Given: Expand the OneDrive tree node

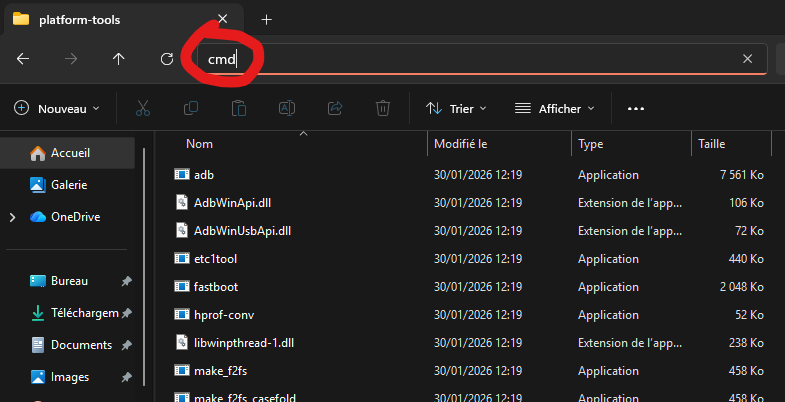Looking at the screenshot, I should pyautogui.click(x=13, y=217).
